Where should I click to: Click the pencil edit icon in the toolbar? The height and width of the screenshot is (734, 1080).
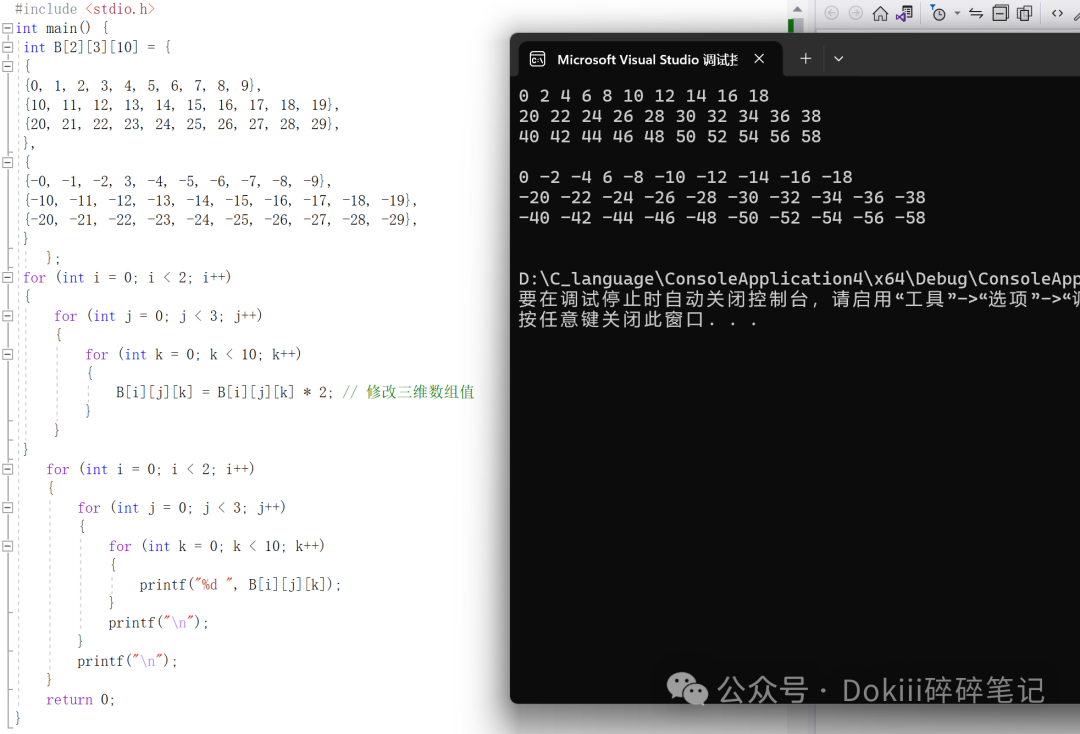[x=1077, y=16]
